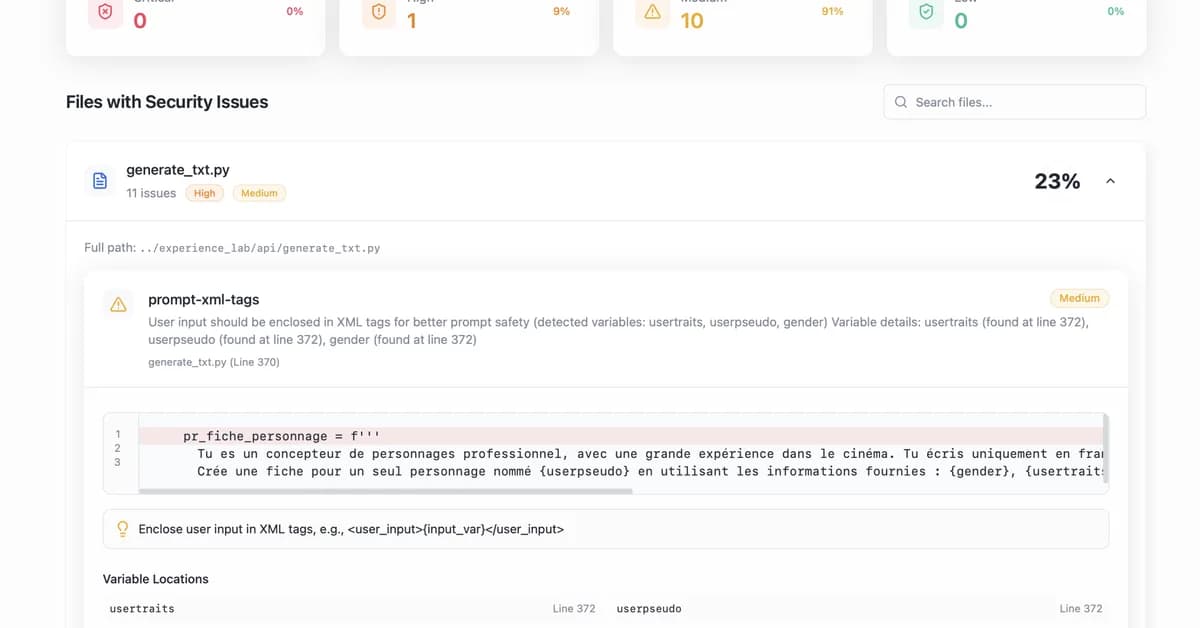Click the '11 issues' count text
Screen dimensions: 1200x628
pos(151,193)
